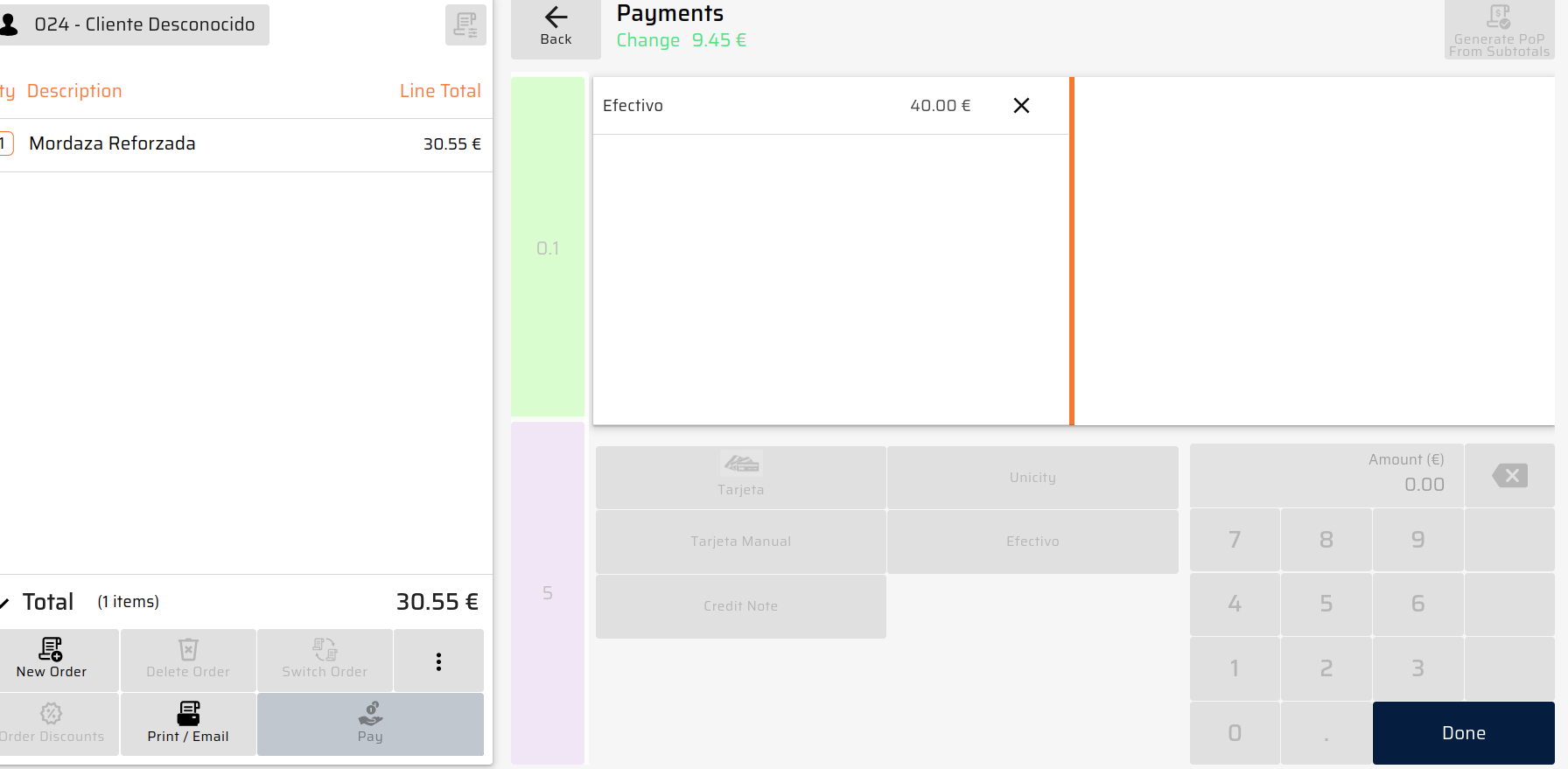This screenshot has width=1568, height=769.
Task: Expand the Total summary chevron
Action: pos(5,603)
